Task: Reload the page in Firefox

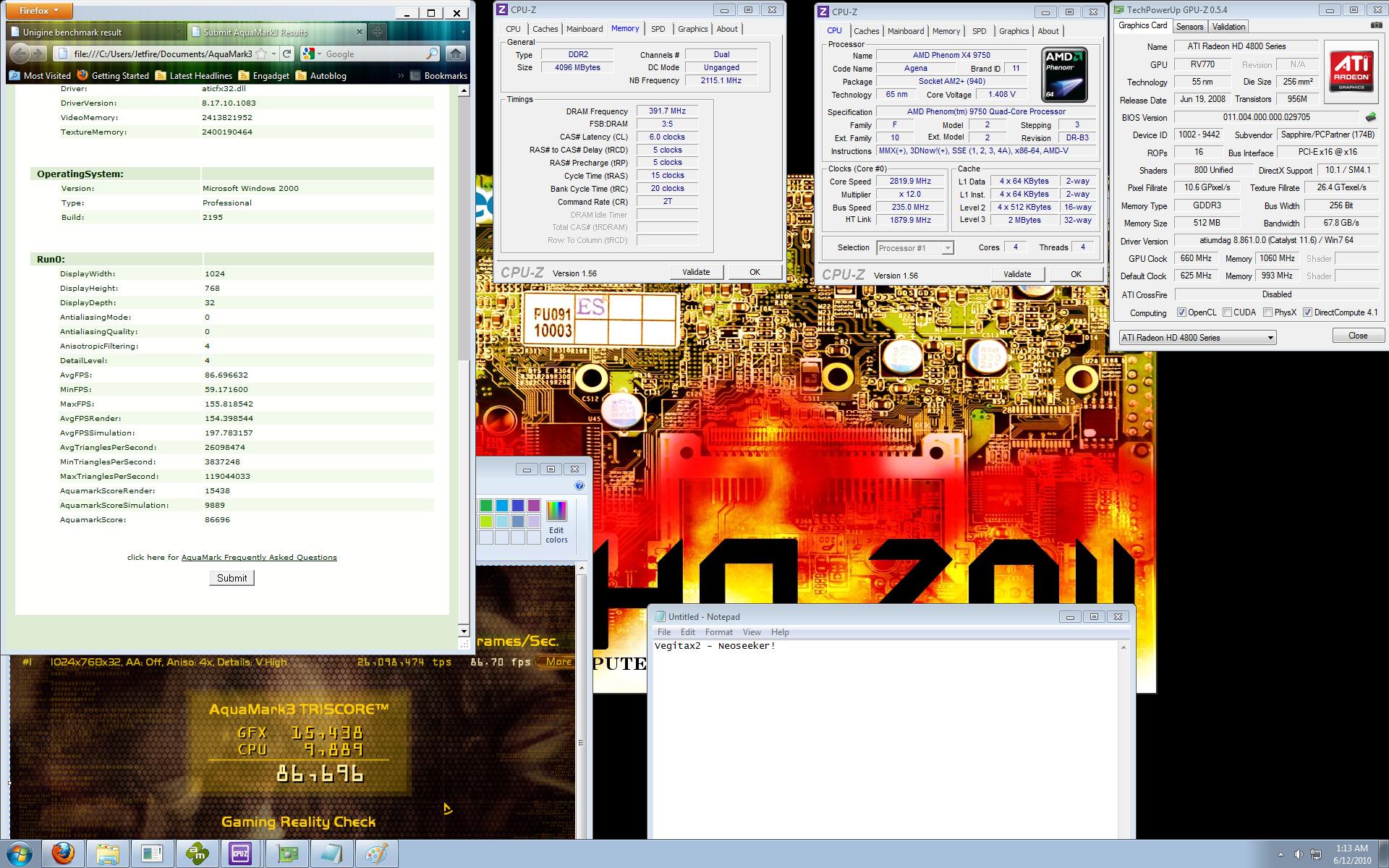Action: (287, 54)
